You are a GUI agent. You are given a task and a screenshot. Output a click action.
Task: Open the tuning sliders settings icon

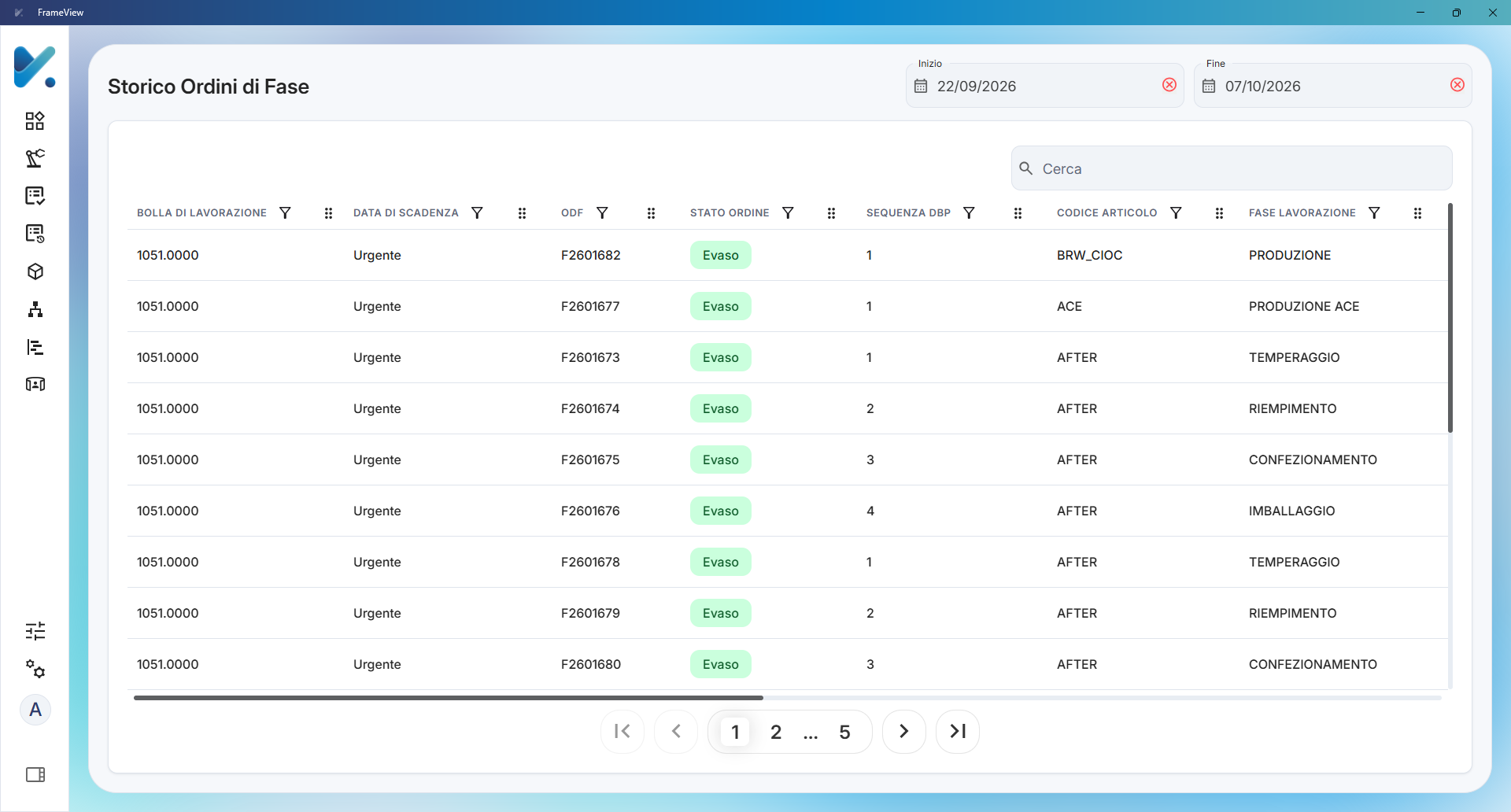pyautogui.click(x=35, y=631)
